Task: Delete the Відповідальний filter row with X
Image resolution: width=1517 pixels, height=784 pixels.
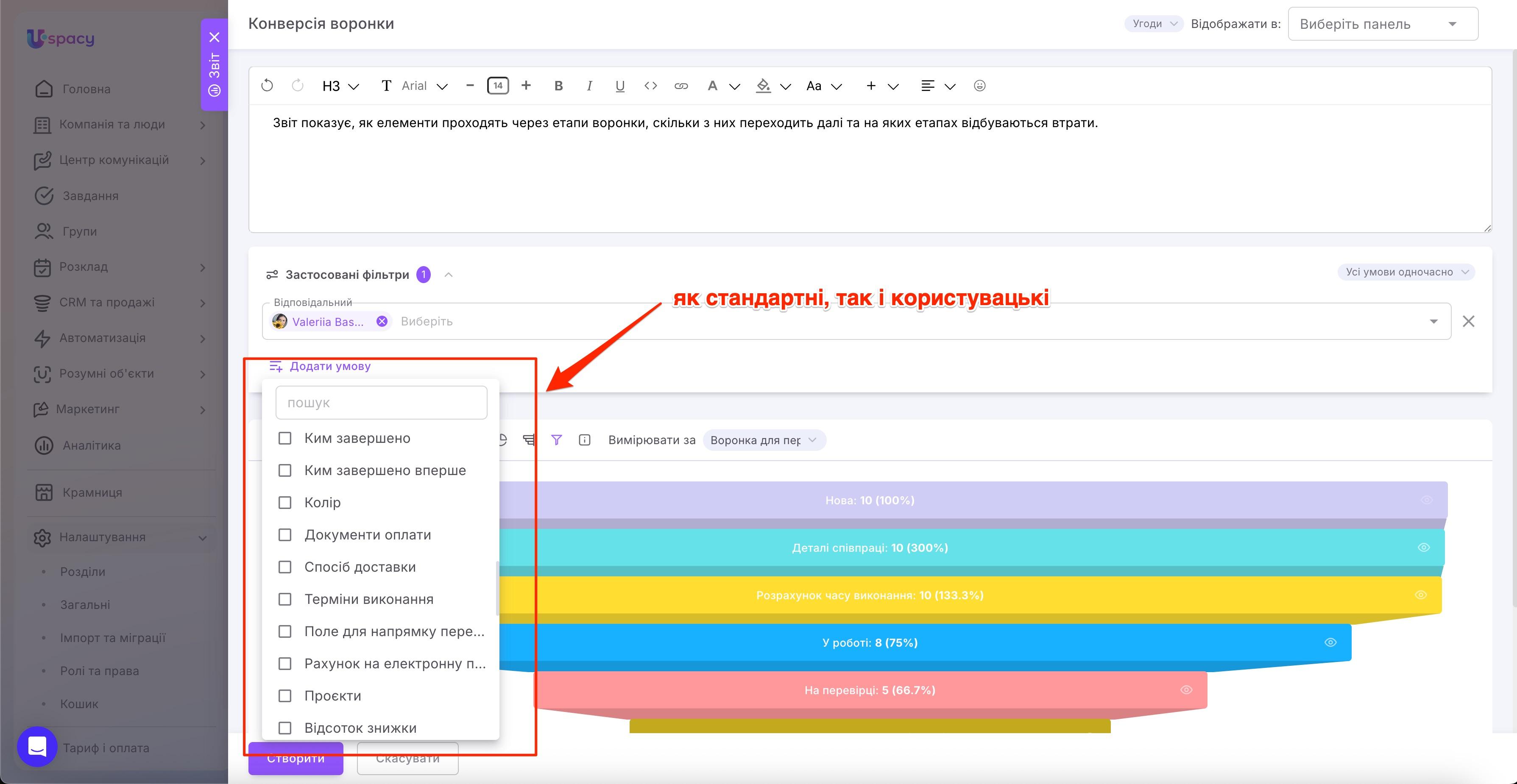Action: click(x=1469, y=321)
